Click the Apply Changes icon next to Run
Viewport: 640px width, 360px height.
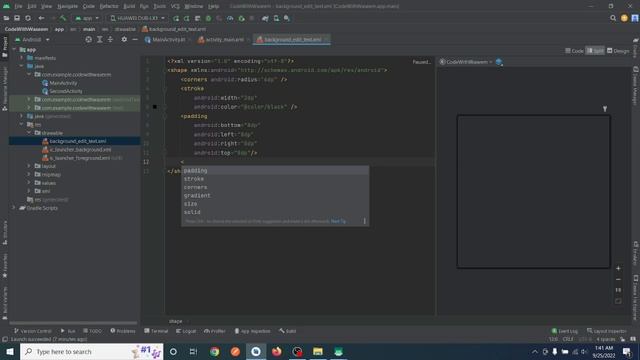coord(187,18)
